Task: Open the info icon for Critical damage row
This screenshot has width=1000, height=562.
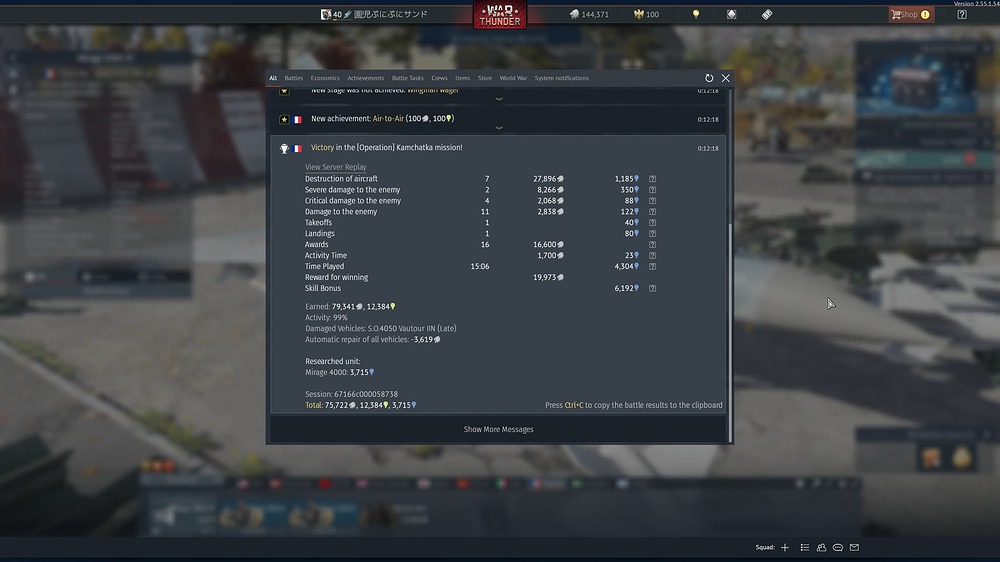Action: [x=652, y=201]
